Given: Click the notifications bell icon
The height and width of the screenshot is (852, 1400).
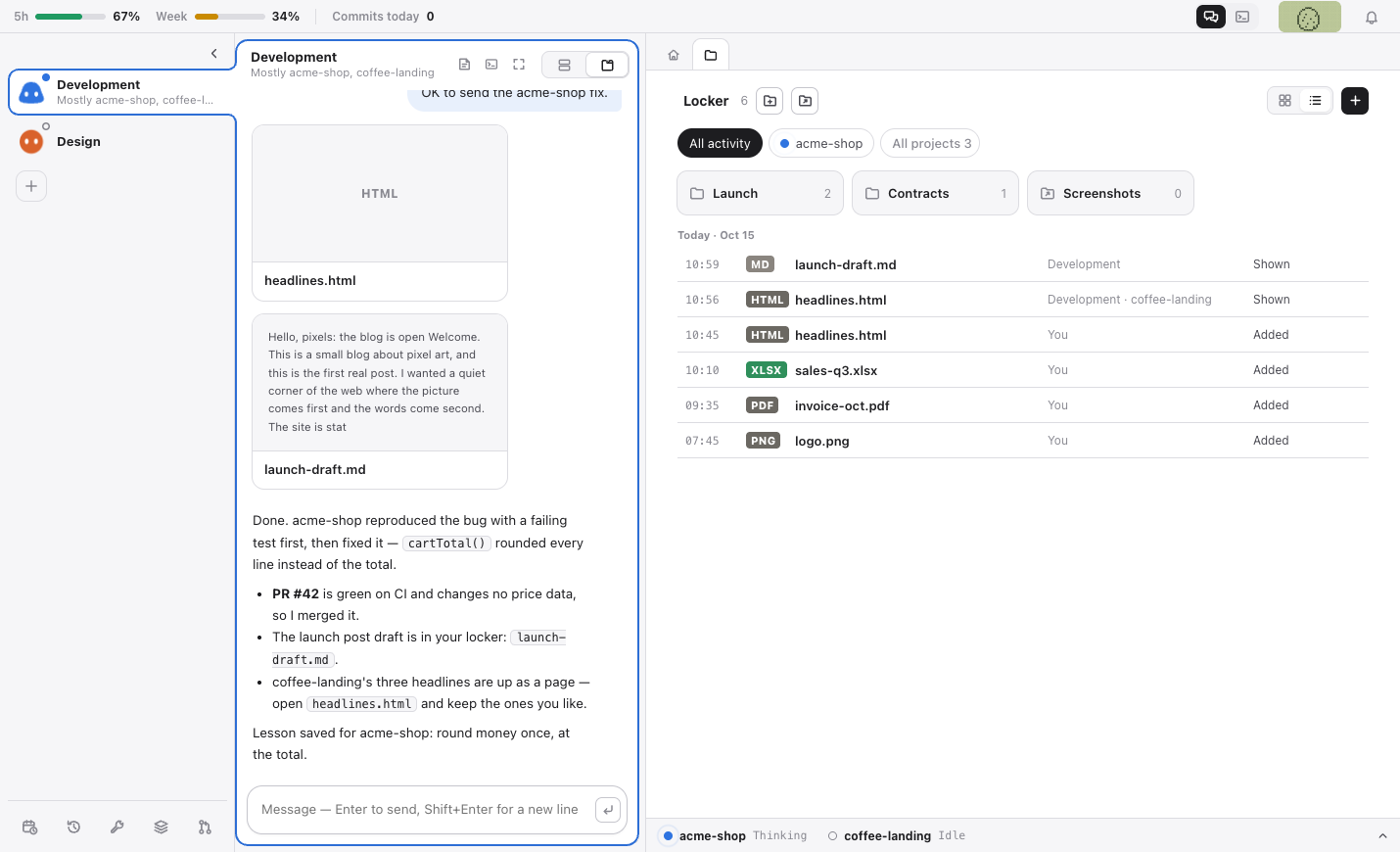Looking at the screenshot, I should click(1372, 17).
